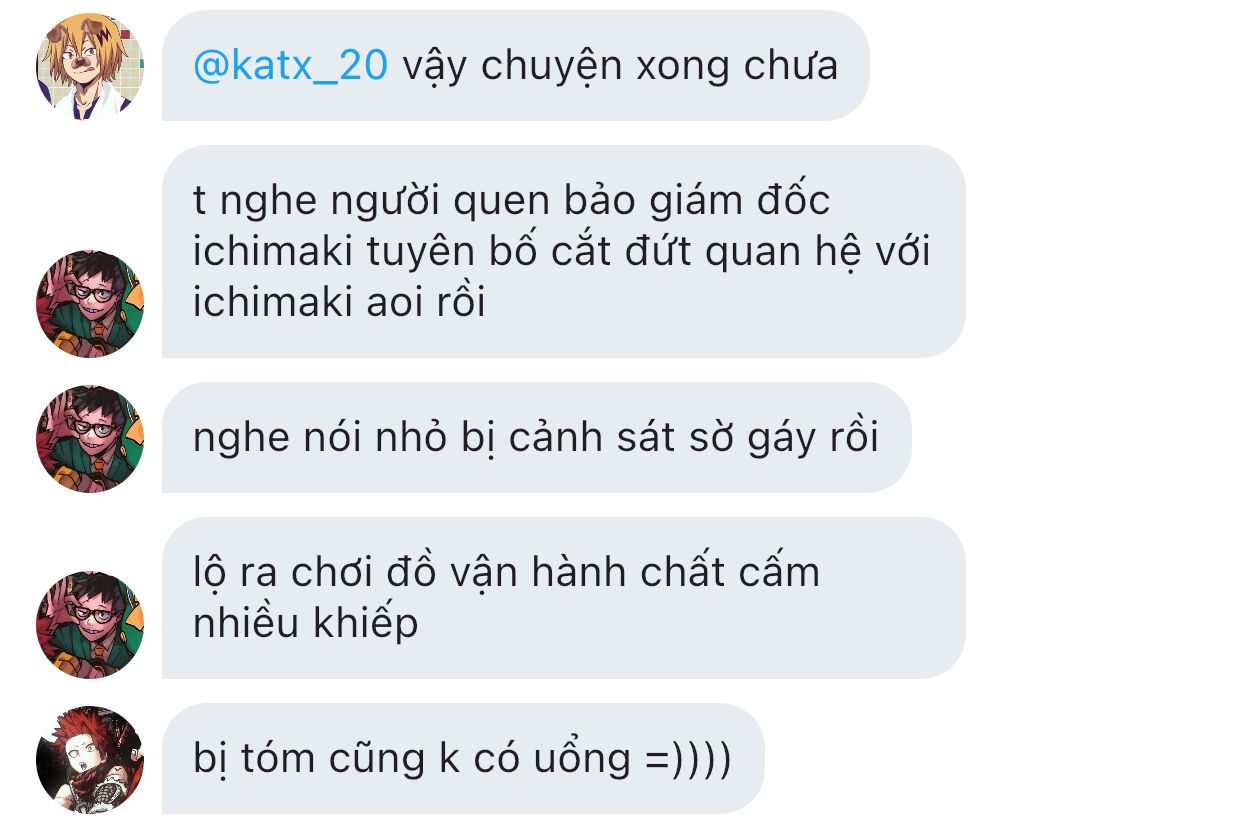Click the phrase 'cắt đứt quan hệ'

pyautogui.click(x=690, y=251)
